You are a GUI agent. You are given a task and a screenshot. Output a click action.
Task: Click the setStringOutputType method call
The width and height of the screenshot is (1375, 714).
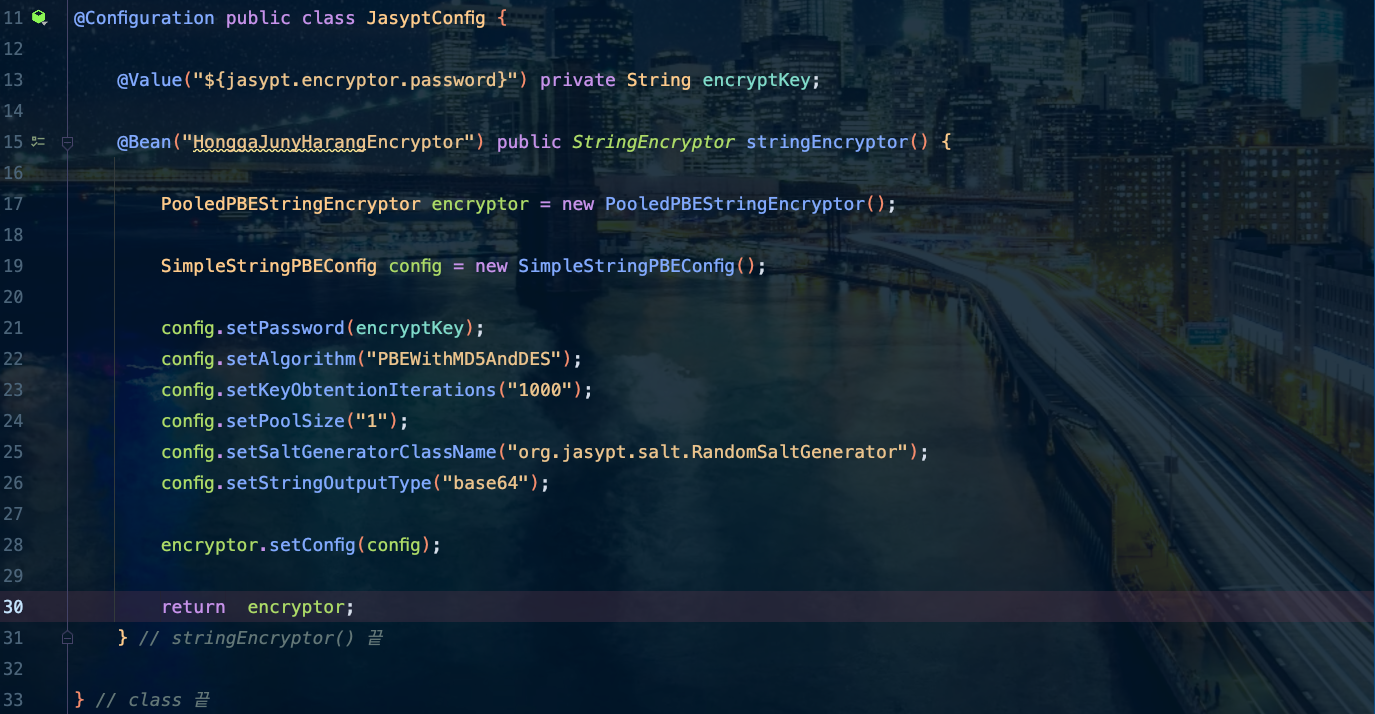point(329,483)
